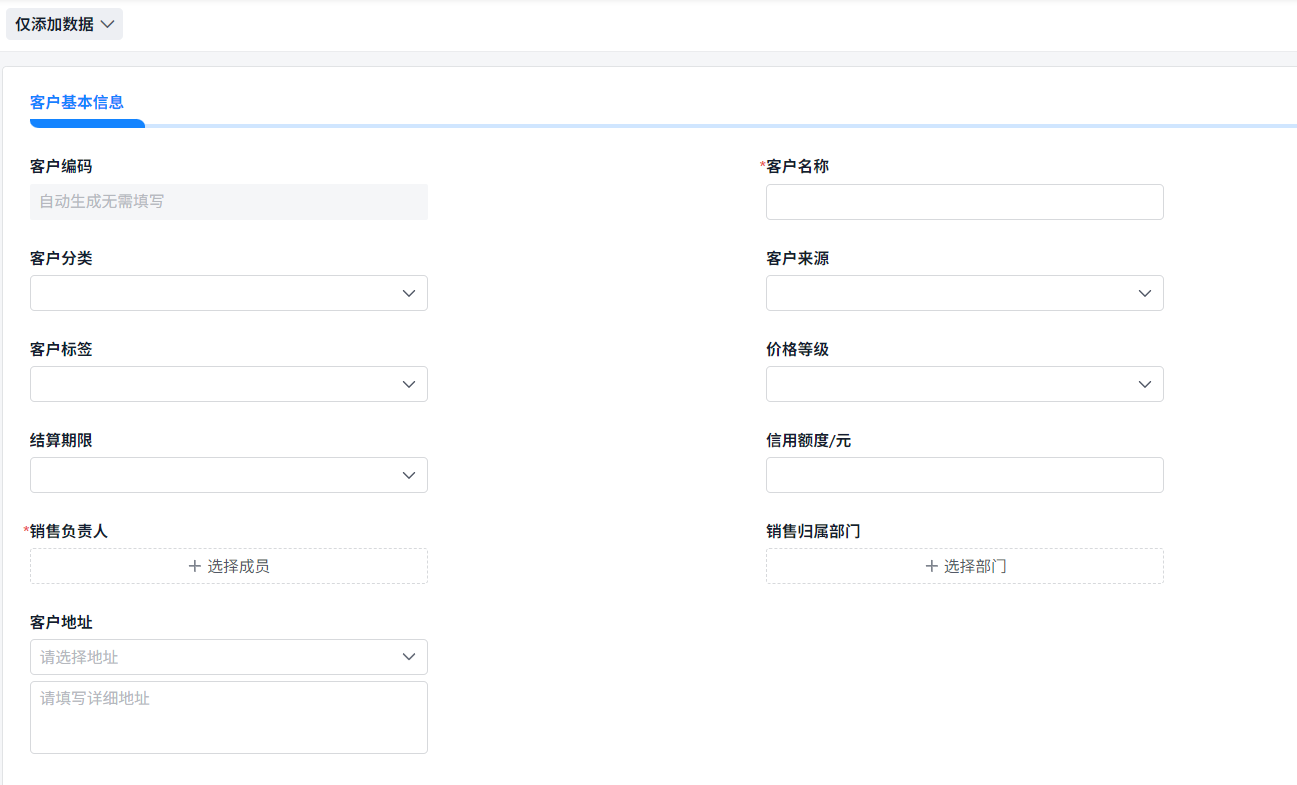This screenshot has width=1297, height=785.
Task: Click the 选择部门 button under 销售归属部门
Action: [964, 566]
